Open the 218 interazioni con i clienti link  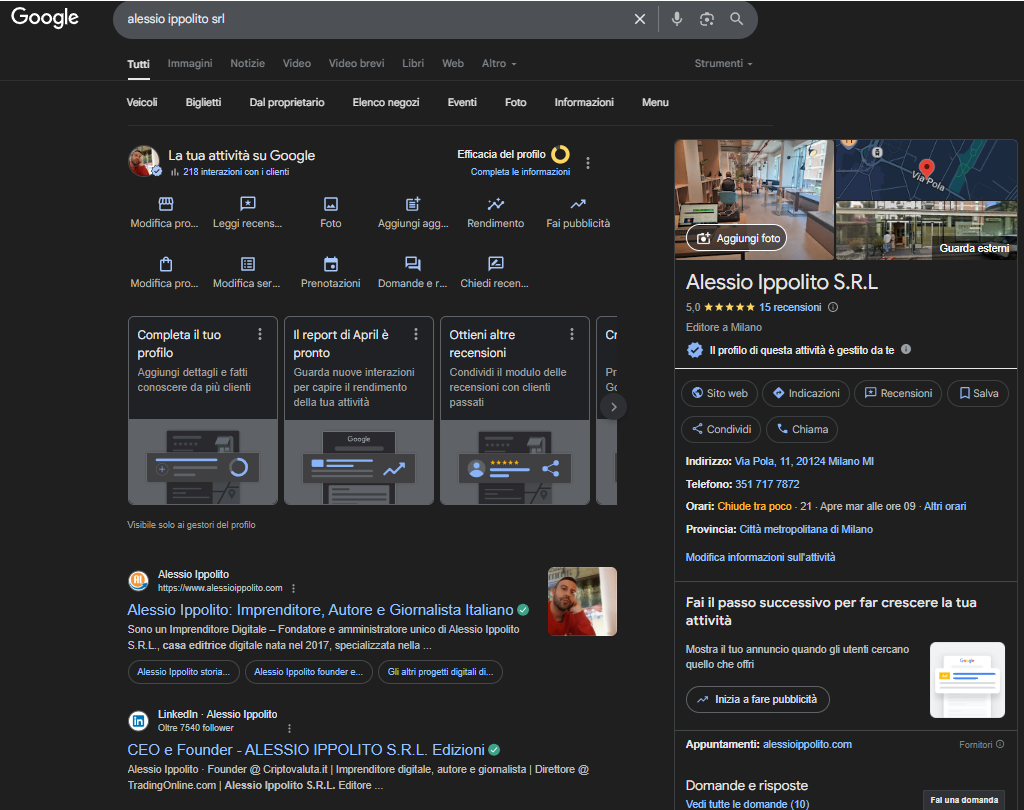(236, 172)
